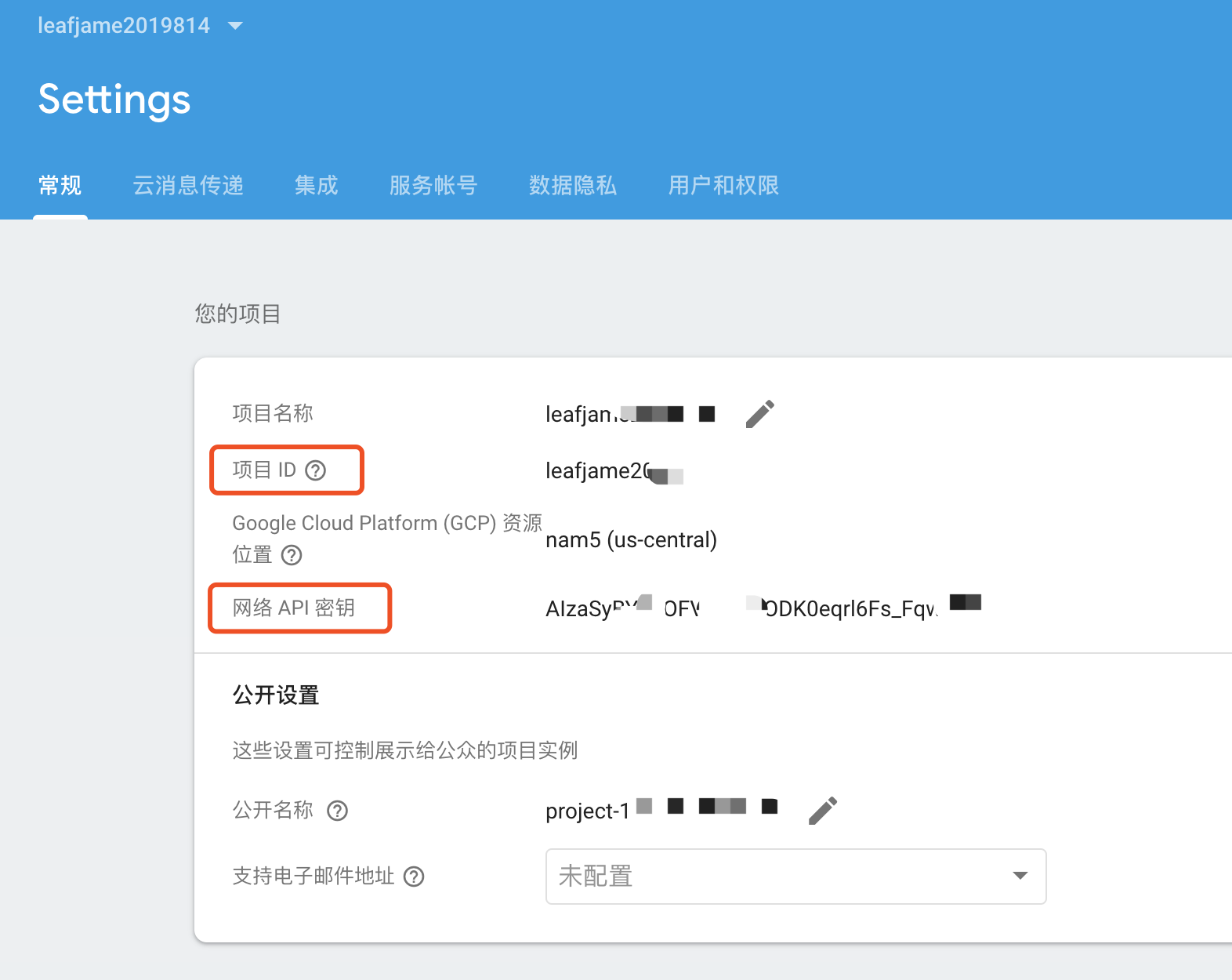This screenshot has height=980, width=1232.
Task: Switch to the 常规 tab
Action: (60, 185)
